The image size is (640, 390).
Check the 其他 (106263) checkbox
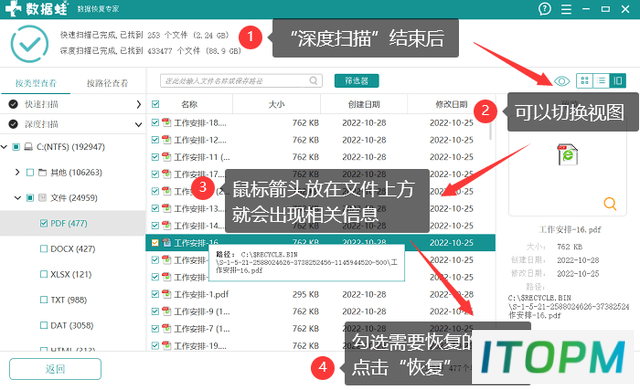tap(30, 172)
